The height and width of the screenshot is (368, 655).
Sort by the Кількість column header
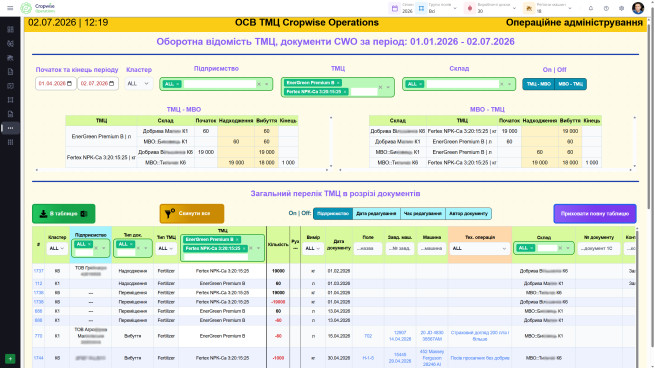click(x=278, y=244)
